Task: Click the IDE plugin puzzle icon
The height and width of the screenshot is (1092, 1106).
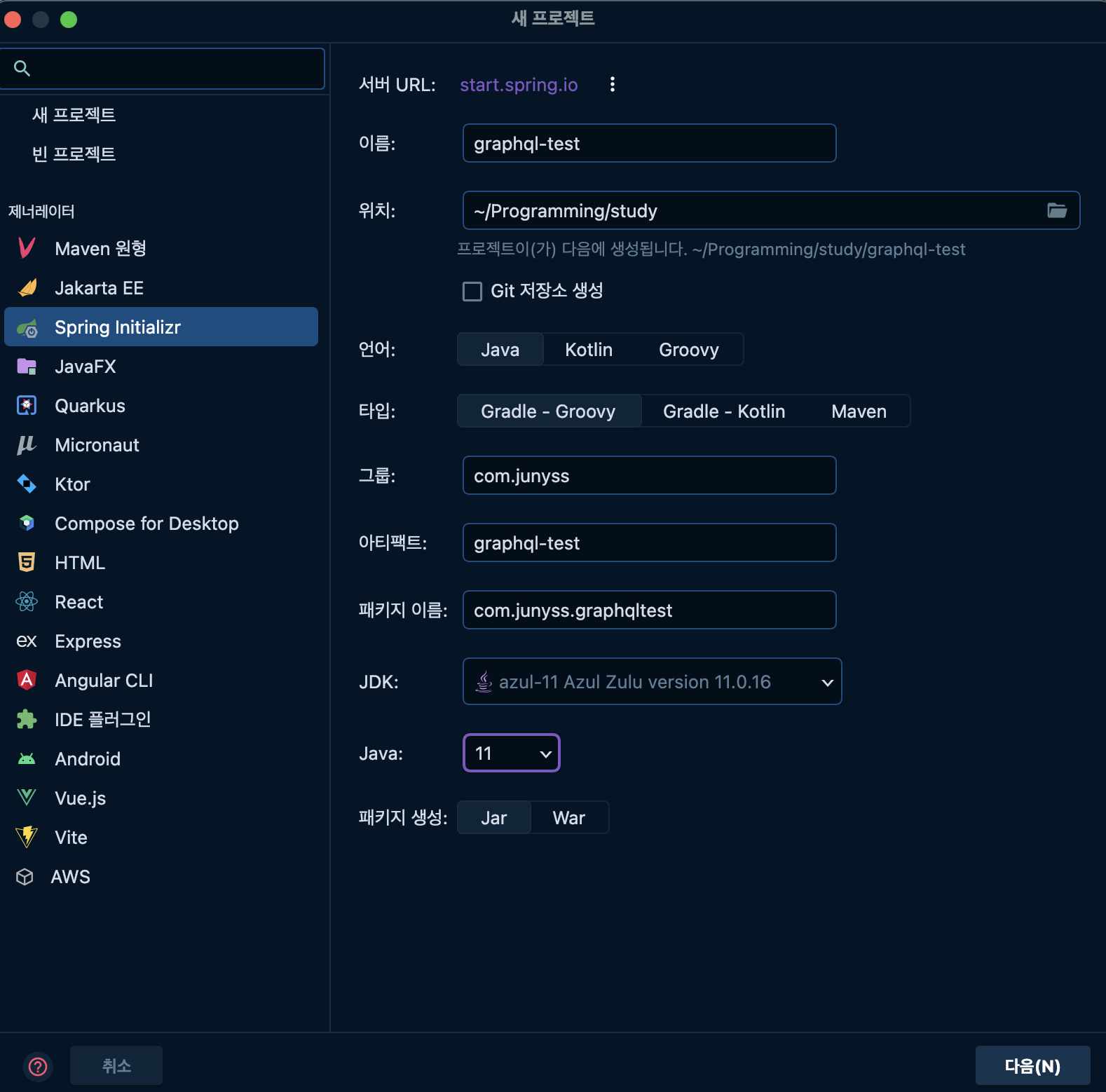Action: [x=27, y=719]
